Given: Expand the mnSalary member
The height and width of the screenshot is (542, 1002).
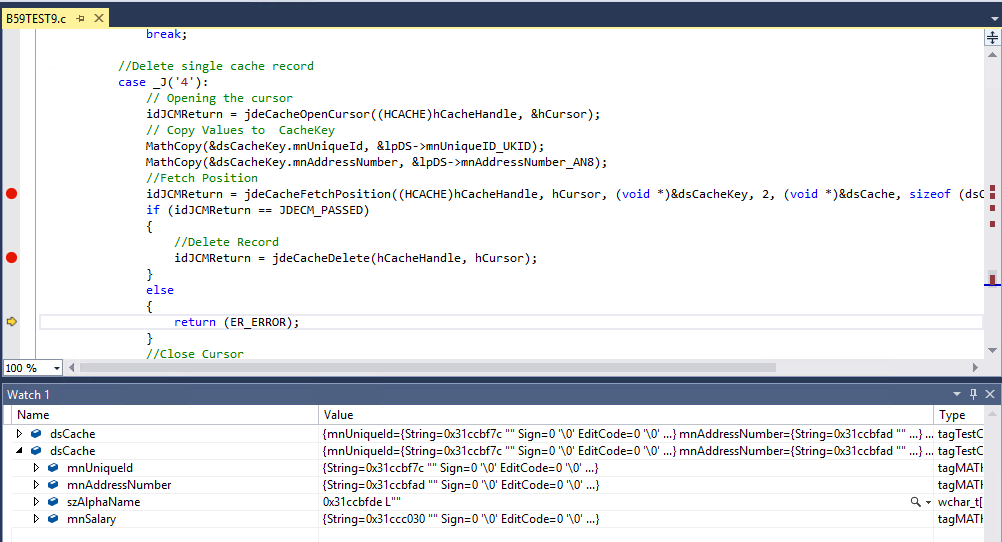Looking at the screenshot, I should tap(36, 519).
